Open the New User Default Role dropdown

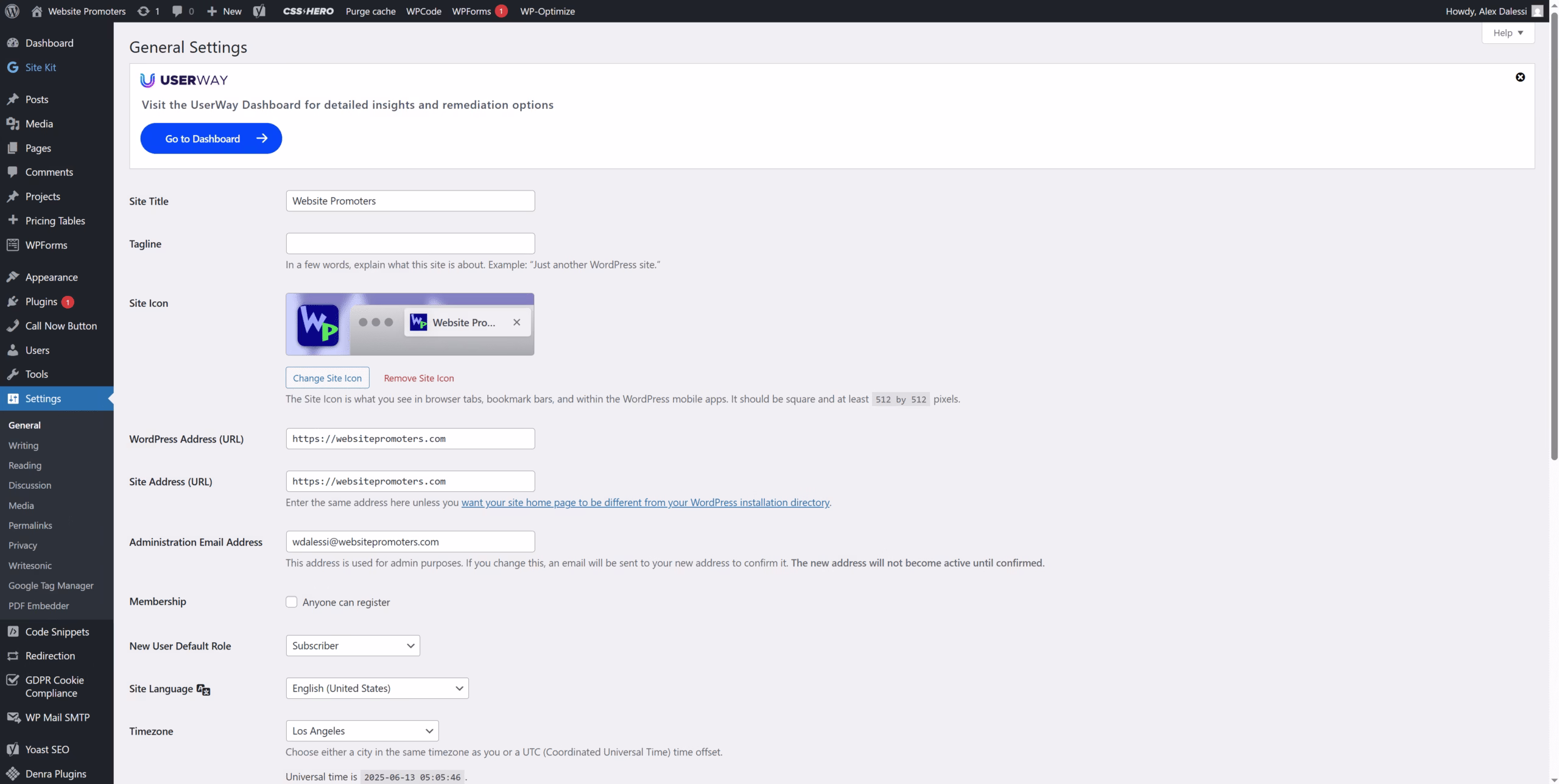point(353,646)
